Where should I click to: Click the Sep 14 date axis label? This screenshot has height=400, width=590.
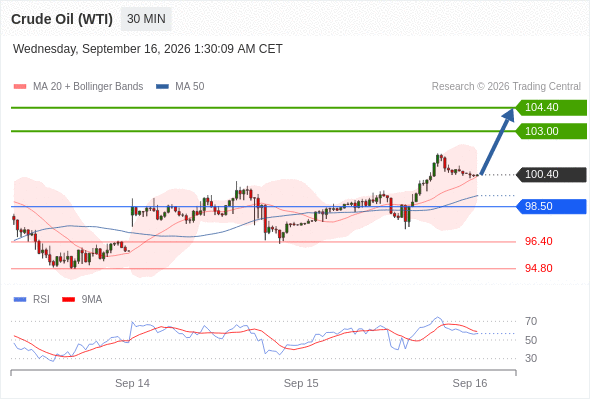tap(132, 383)
